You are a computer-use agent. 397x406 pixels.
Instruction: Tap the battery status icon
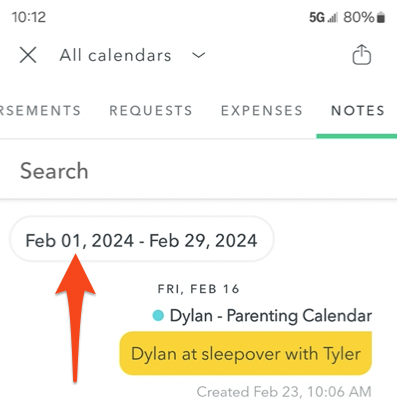381,17
